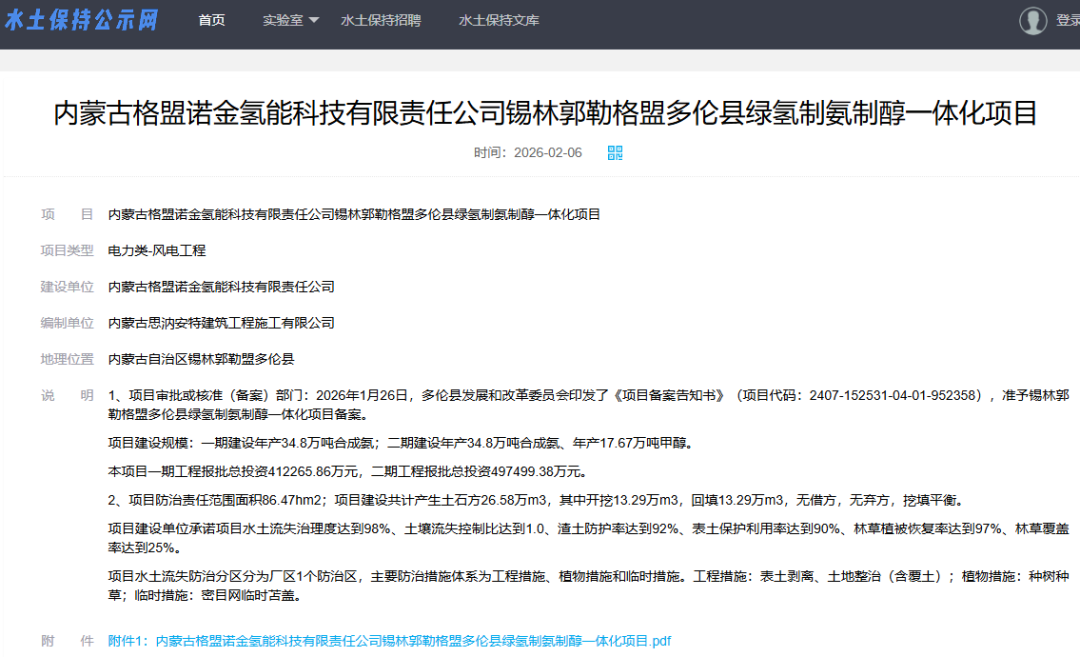Click the user avatar icon
Viewport: 1080px width, 657px height.
click(x=1033, y=20)
